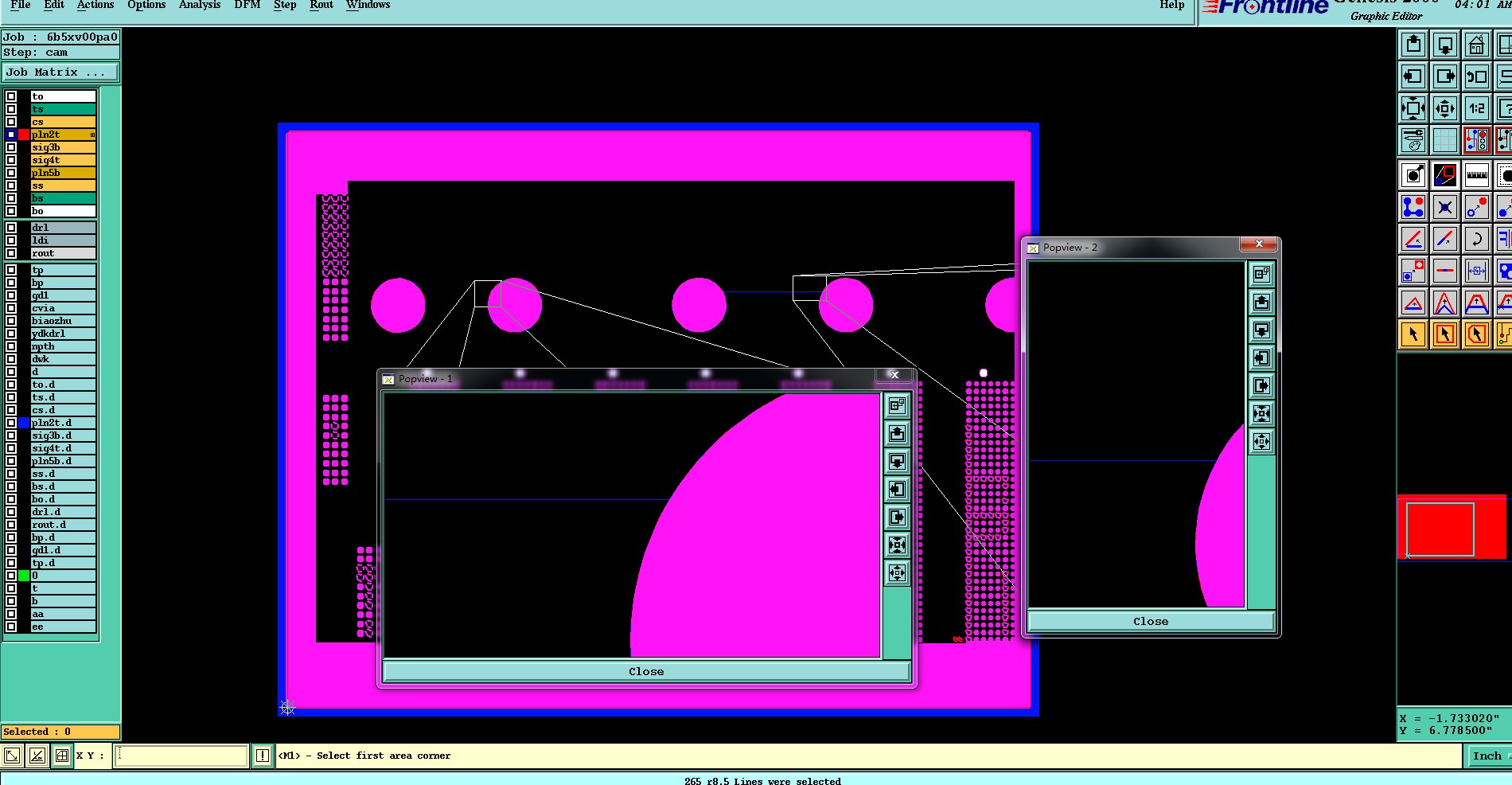Select layer row 'pln5b'

[64, 173]
